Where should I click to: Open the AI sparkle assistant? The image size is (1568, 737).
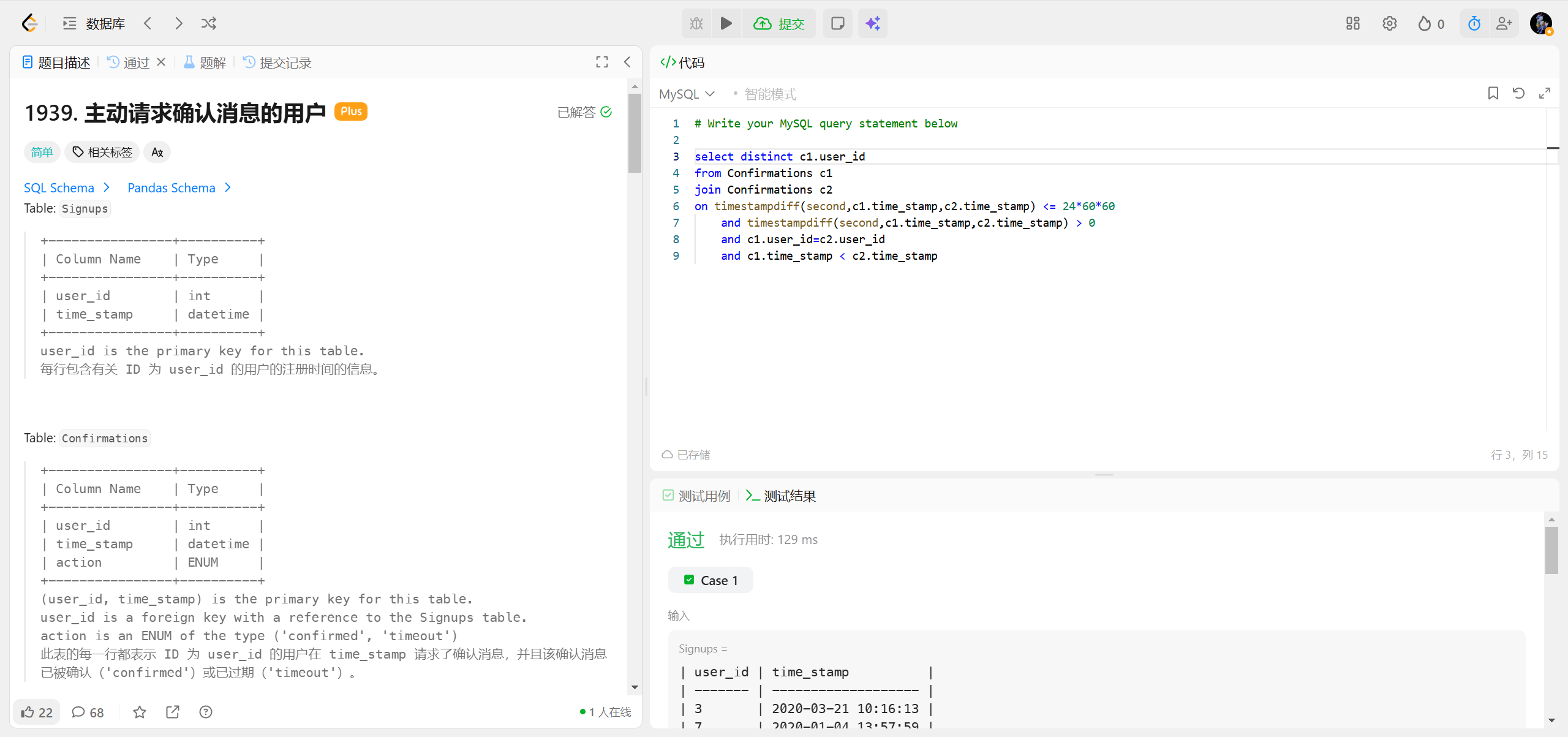[872, 23]
